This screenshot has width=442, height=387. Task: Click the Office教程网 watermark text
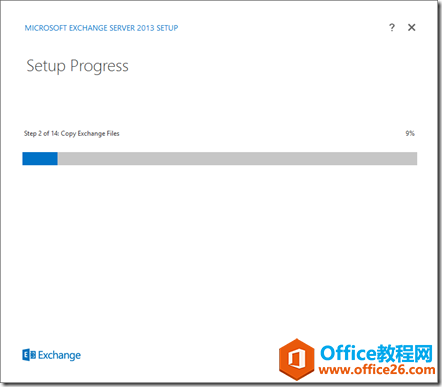coord(376,353)
